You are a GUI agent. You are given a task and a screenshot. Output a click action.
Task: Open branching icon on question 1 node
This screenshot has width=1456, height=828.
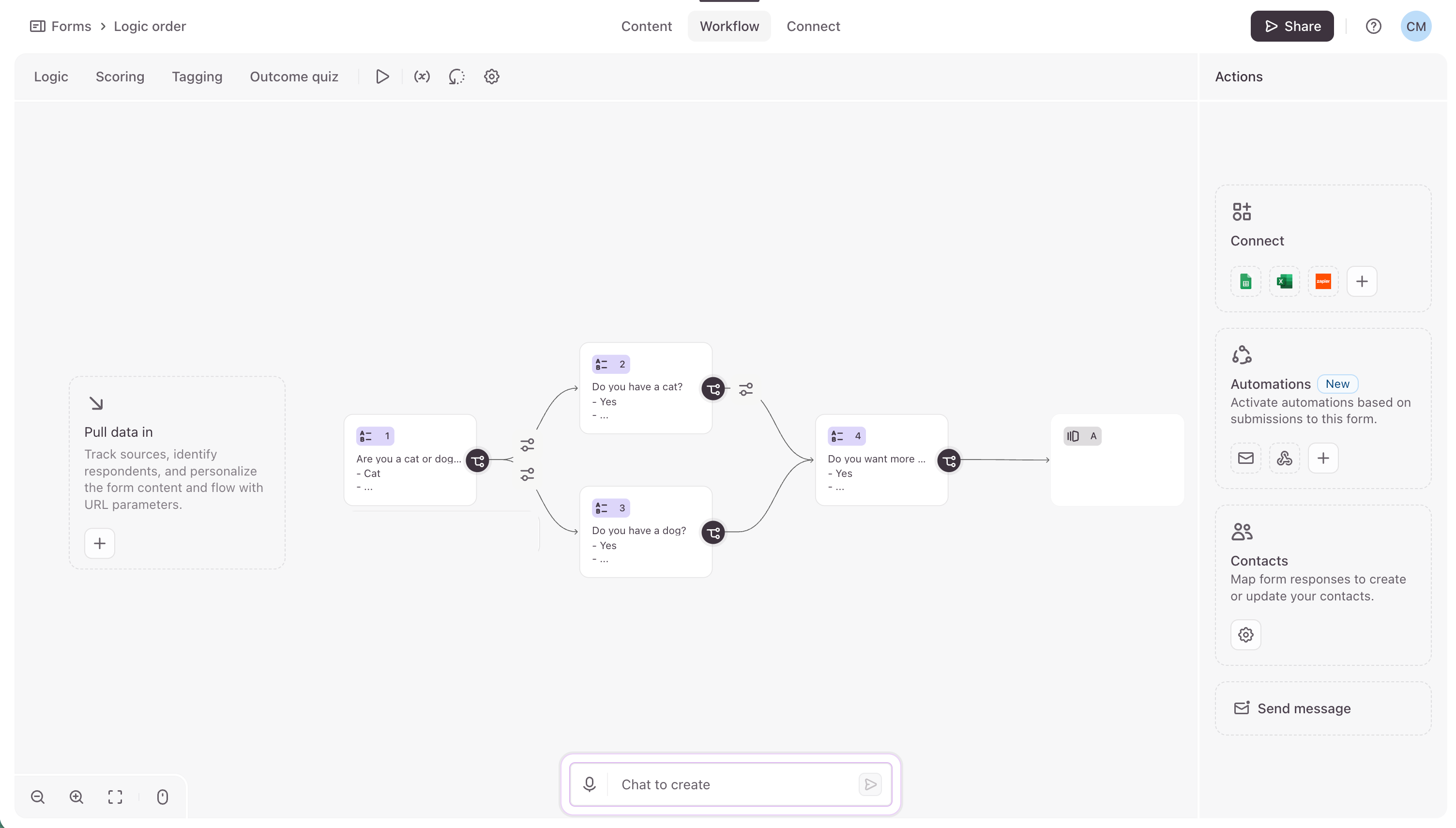(477, 460)
